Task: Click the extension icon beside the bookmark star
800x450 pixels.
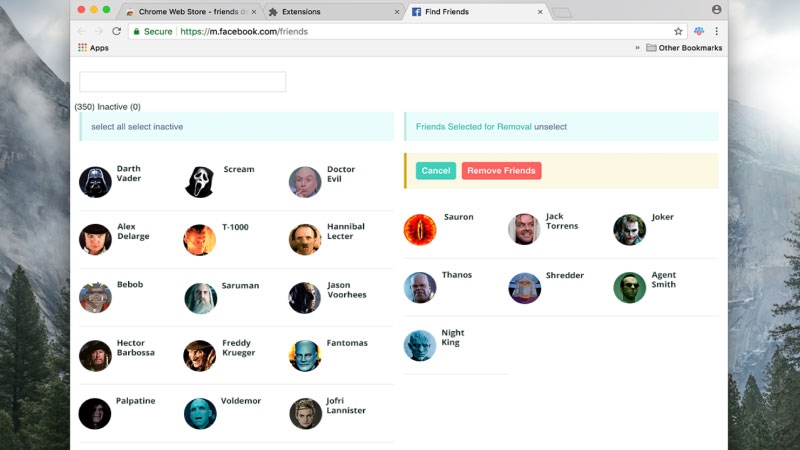Action: [x=699, y=31]
